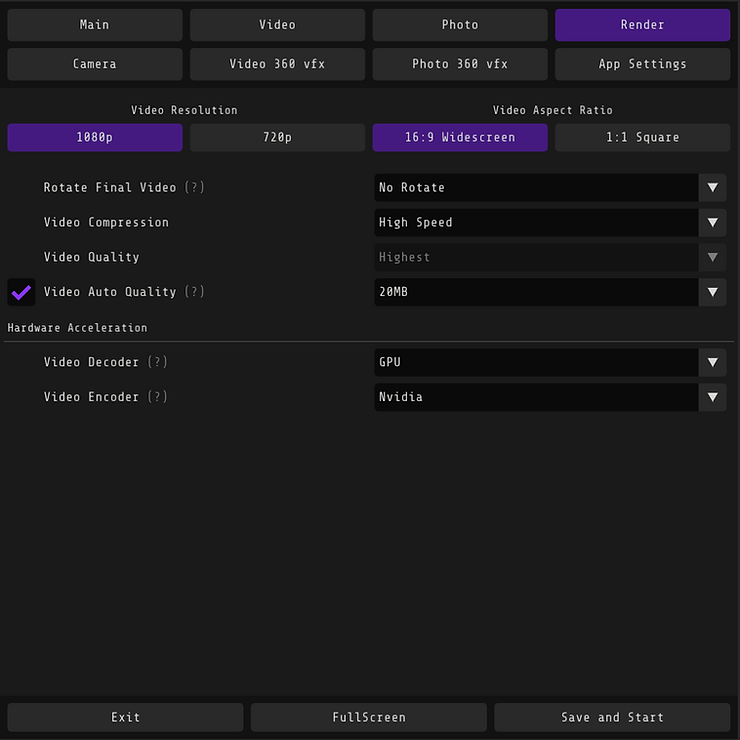The height and width of the screenshot is (740, 740).
Task: Toggle FullScreen mode button
Action: click(x=369, y=717)
